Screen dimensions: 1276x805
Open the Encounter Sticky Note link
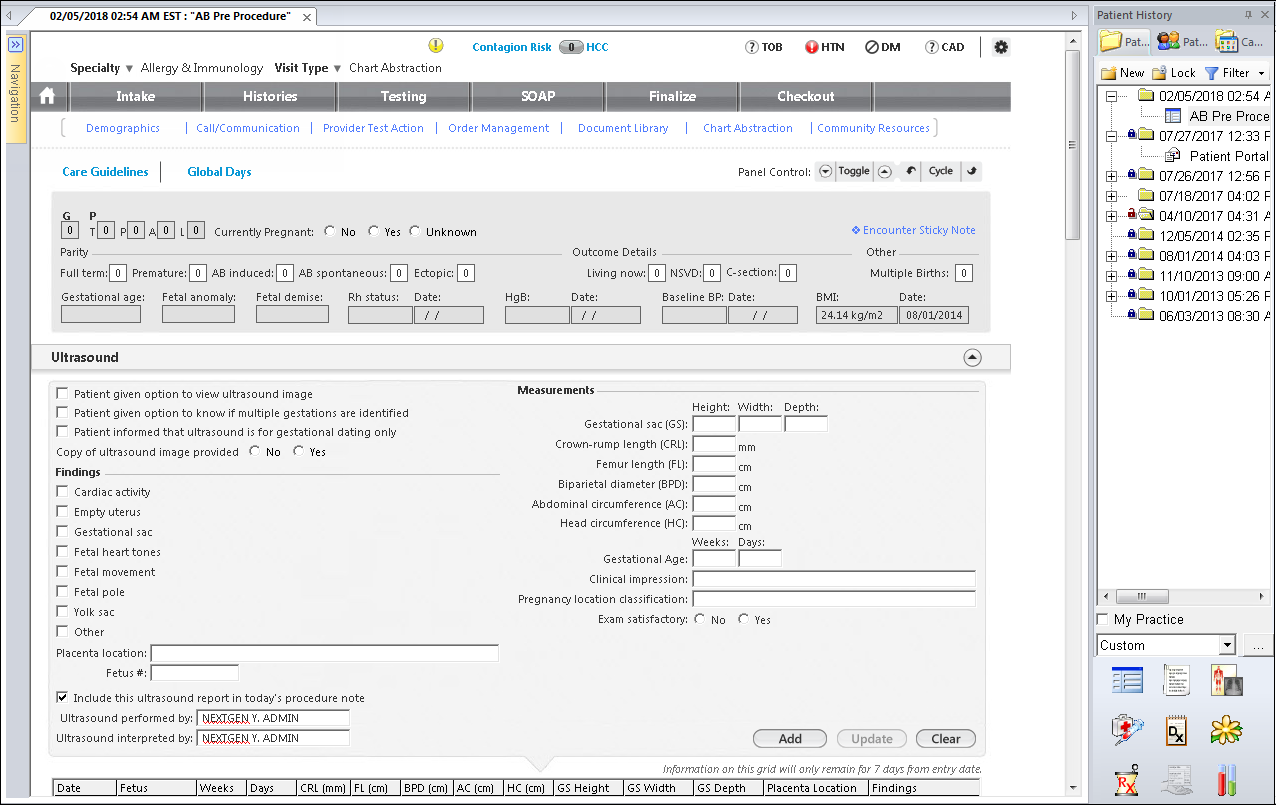[x=913, y=230]
